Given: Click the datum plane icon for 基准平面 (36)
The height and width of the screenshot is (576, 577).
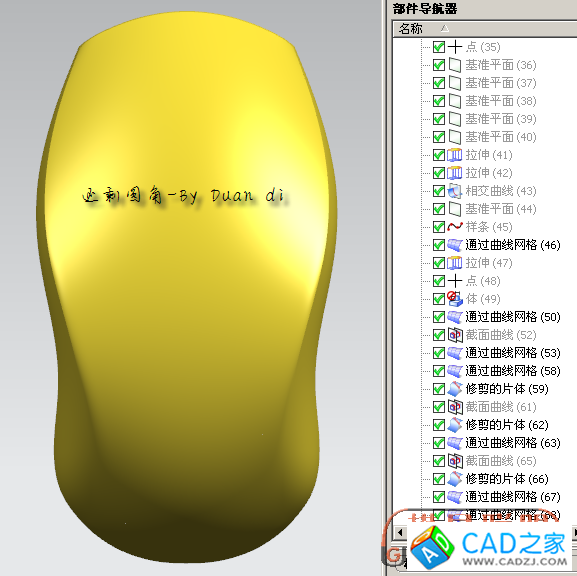Looking at the screenshot, I should coord(454,65).
